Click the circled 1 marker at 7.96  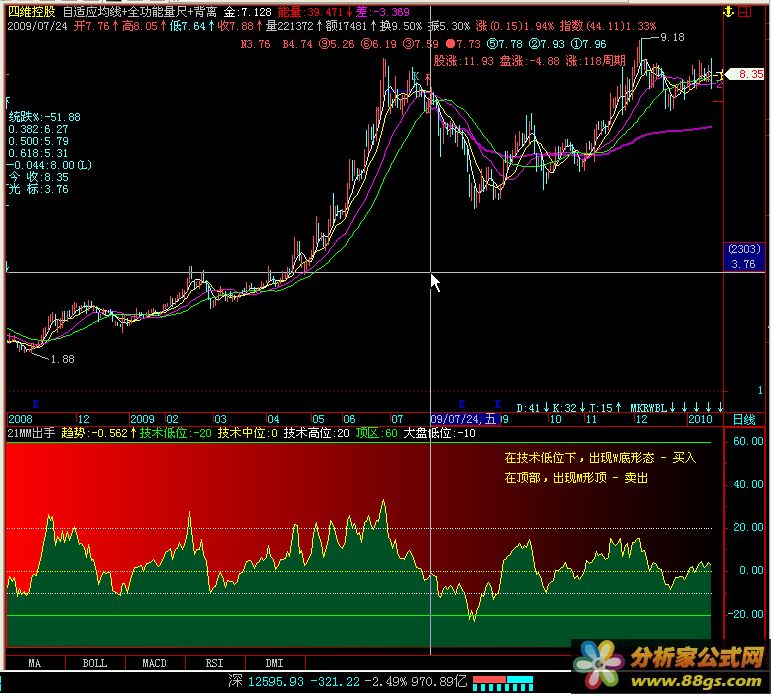click(x=576, y=44)
